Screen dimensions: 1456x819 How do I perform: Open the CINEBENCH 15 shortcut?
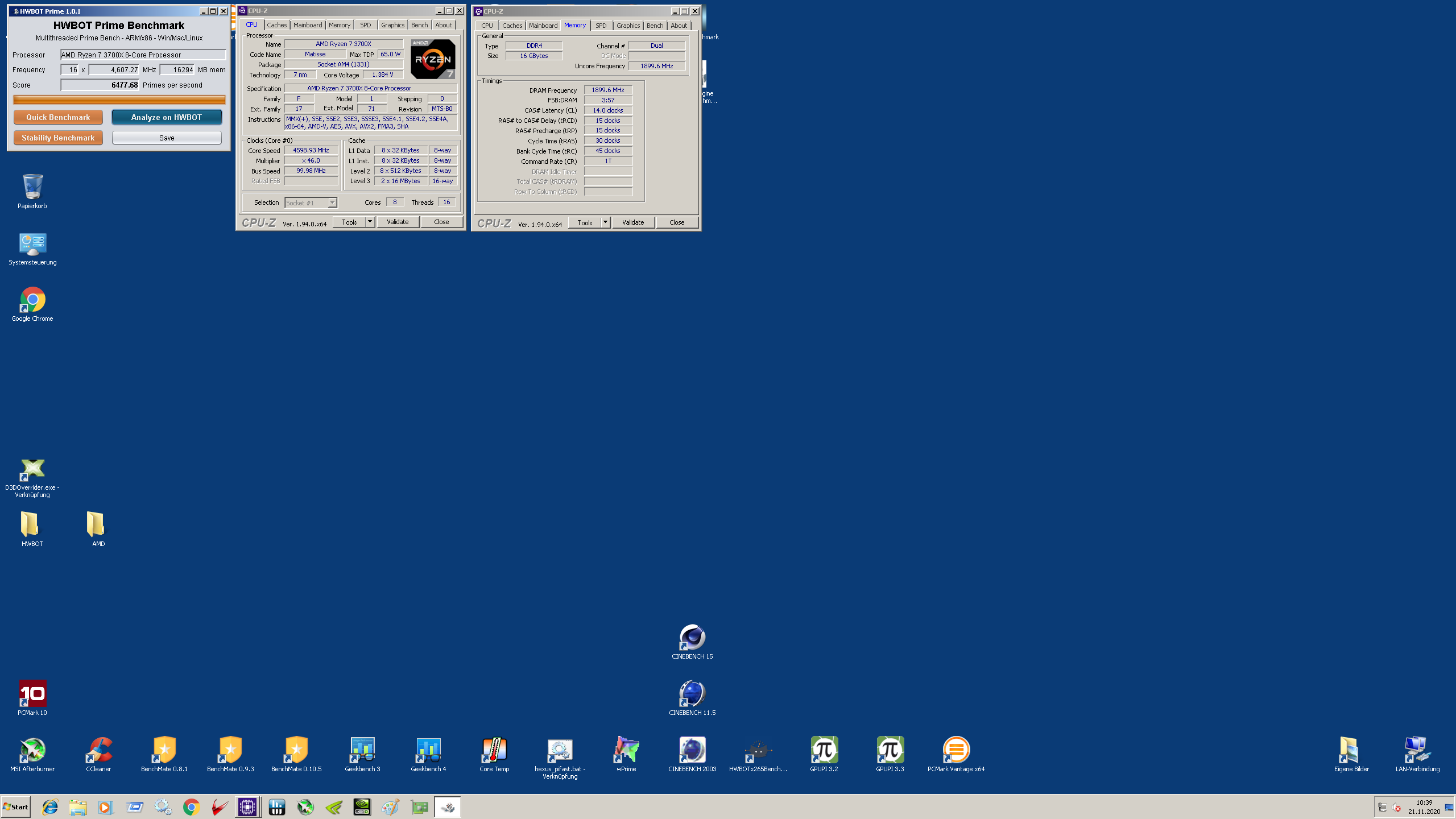tap(692, 642)
